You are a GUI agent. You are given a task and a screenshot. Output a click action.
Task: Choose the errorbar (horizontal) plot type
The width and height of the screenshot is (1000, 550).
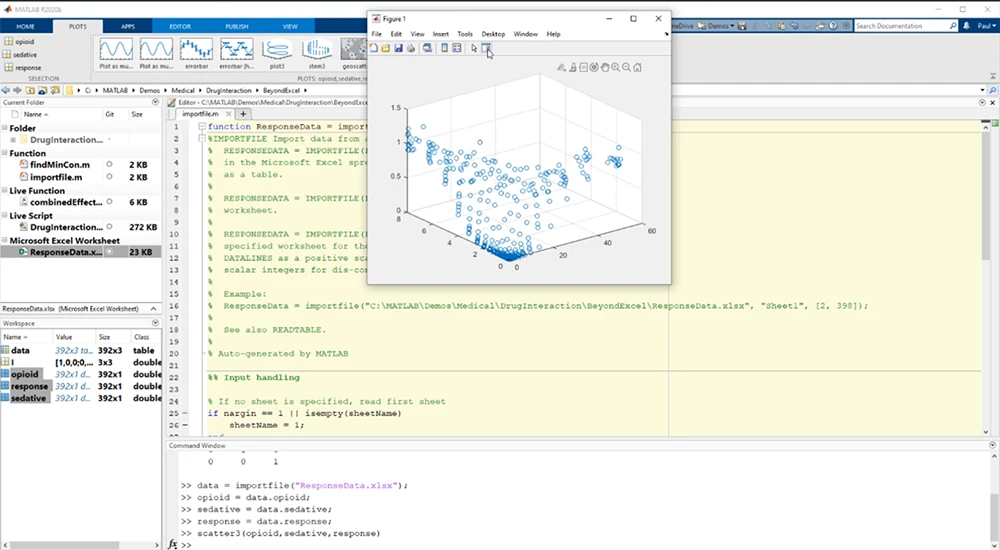point(237,54)
